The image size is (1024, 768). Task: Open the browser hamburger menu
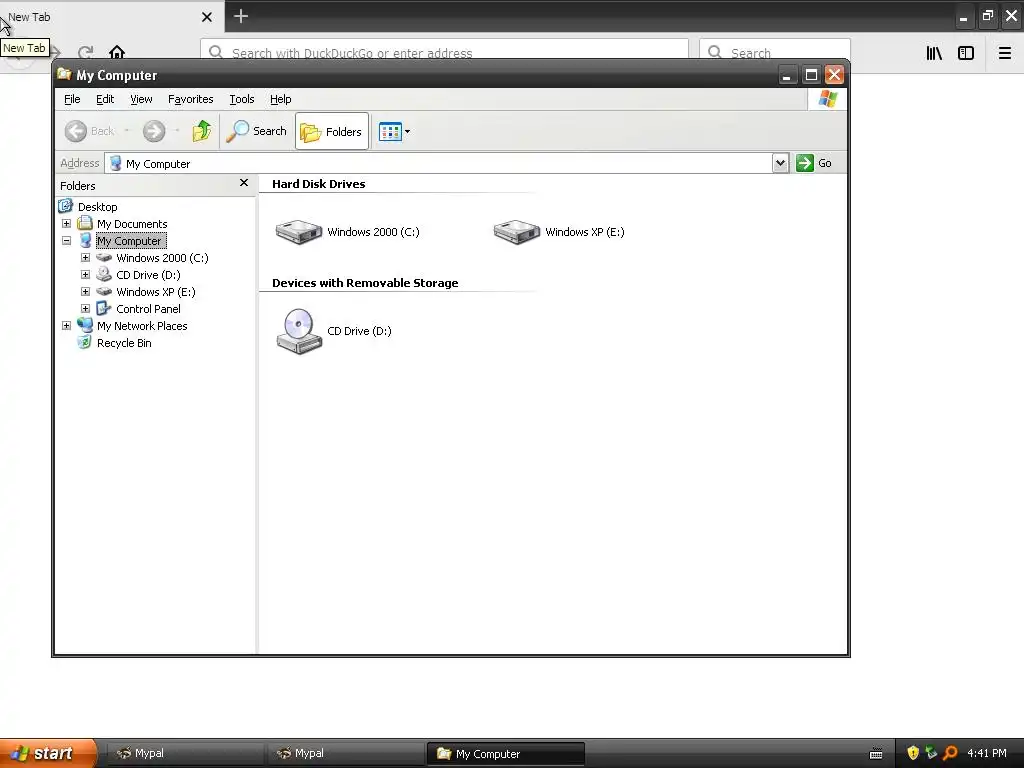[x=1005, y=53]
